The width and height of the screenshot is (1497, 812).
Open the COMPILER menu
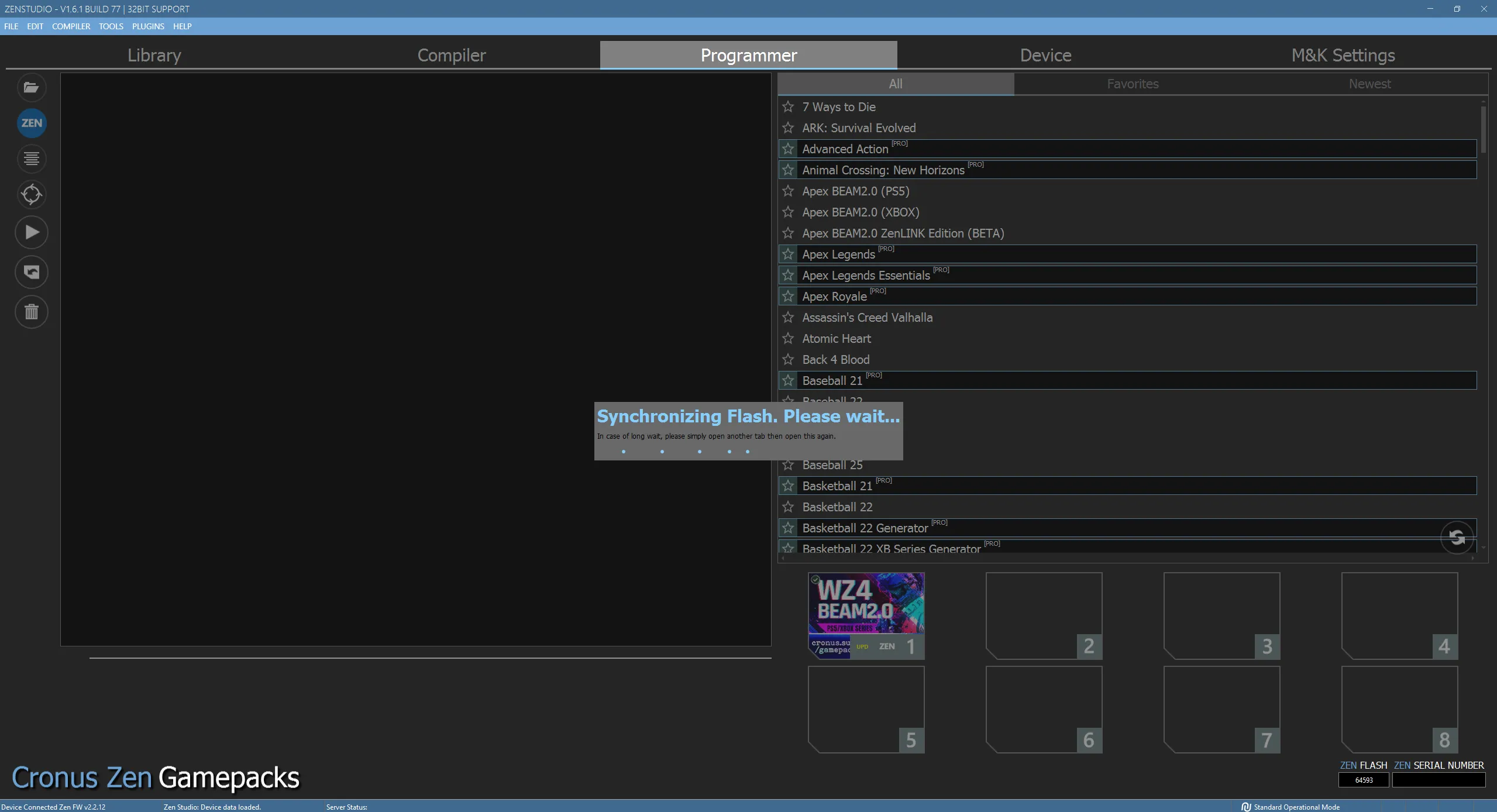71,26
